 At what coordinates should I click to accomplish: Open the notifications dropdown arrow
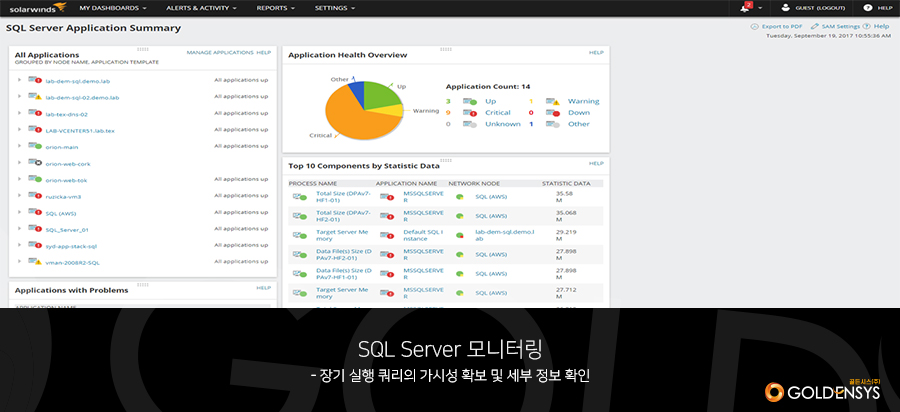point(761,9)
